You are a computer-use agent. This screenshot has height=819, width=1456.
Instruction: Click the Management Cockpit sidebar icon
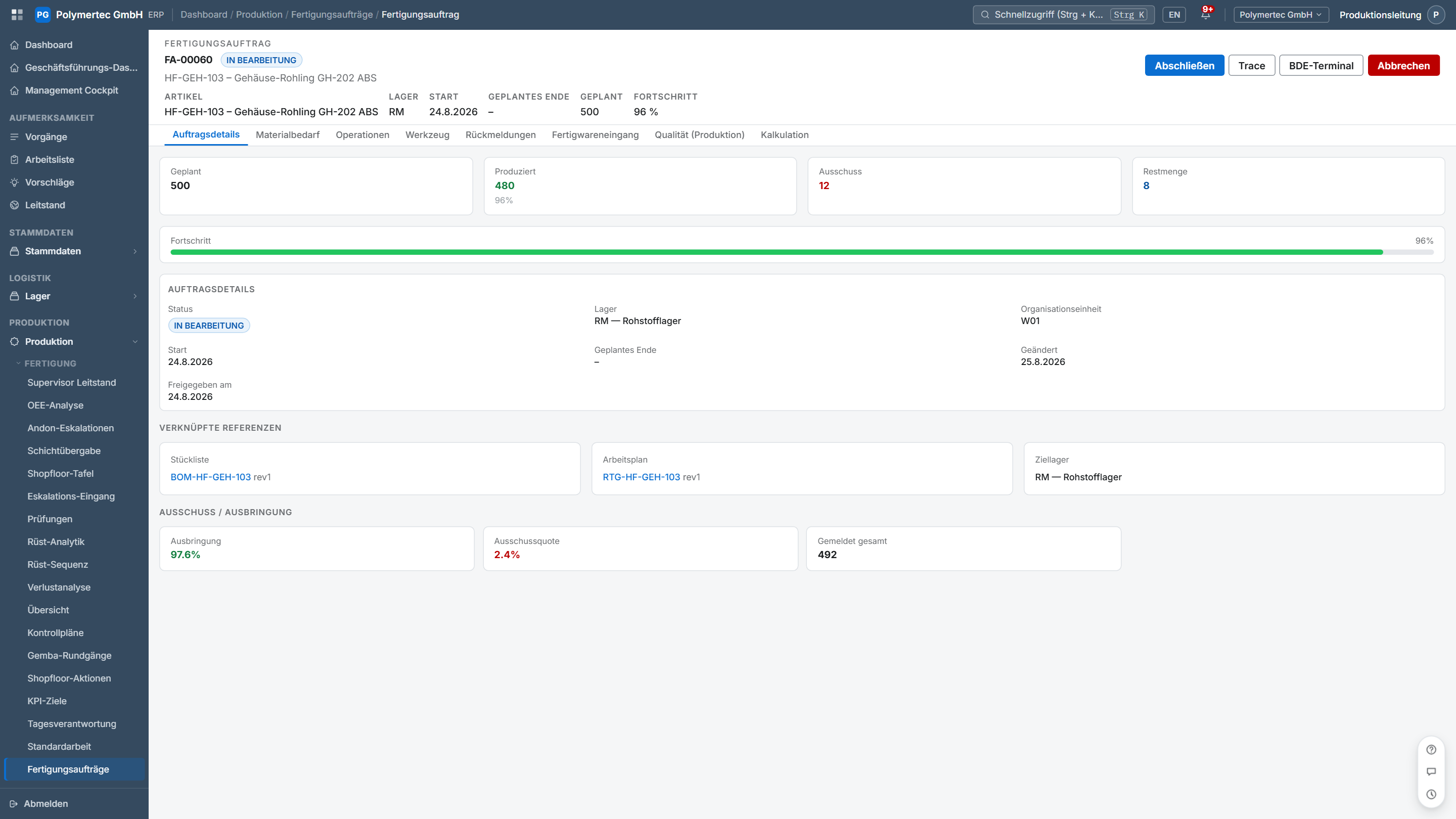pyautogui.click(x=15, y=90)
